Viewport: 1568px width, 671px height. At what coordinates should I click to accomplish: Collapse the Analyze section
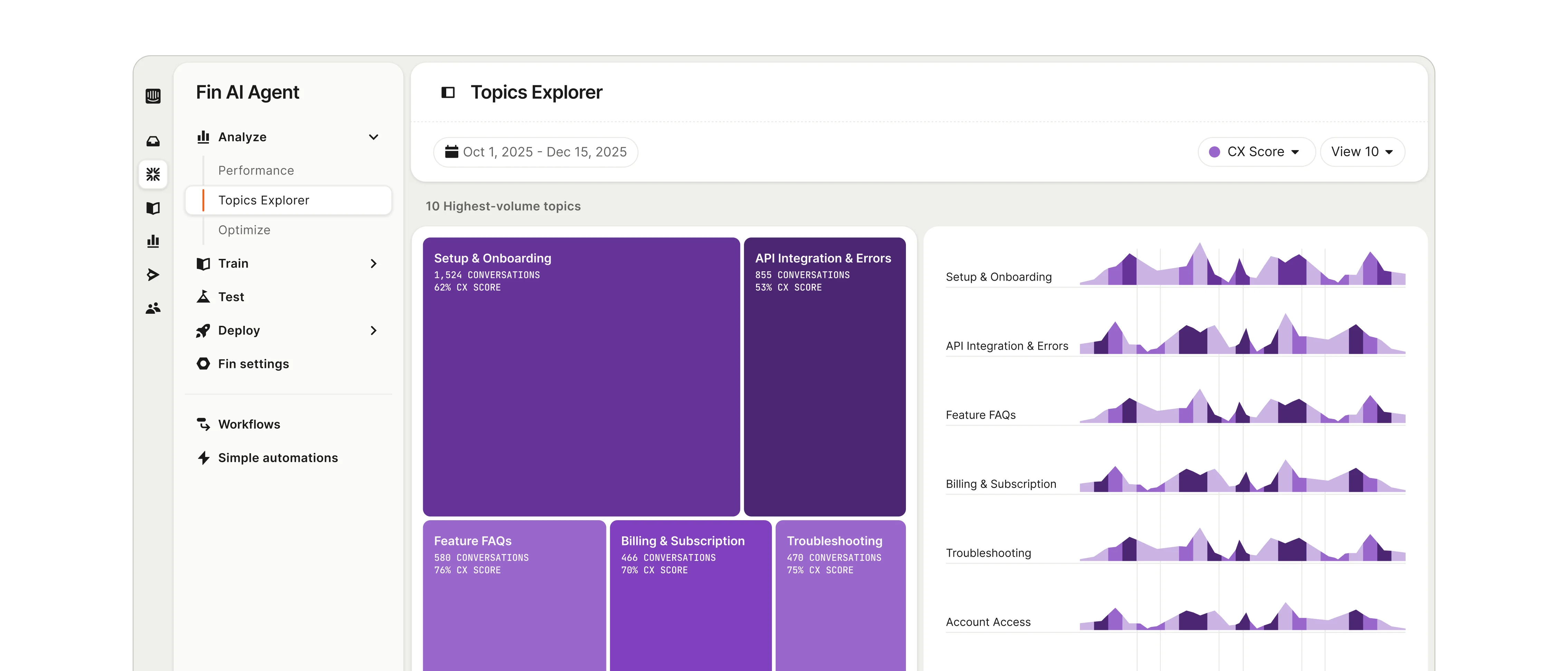click(373, 136)
